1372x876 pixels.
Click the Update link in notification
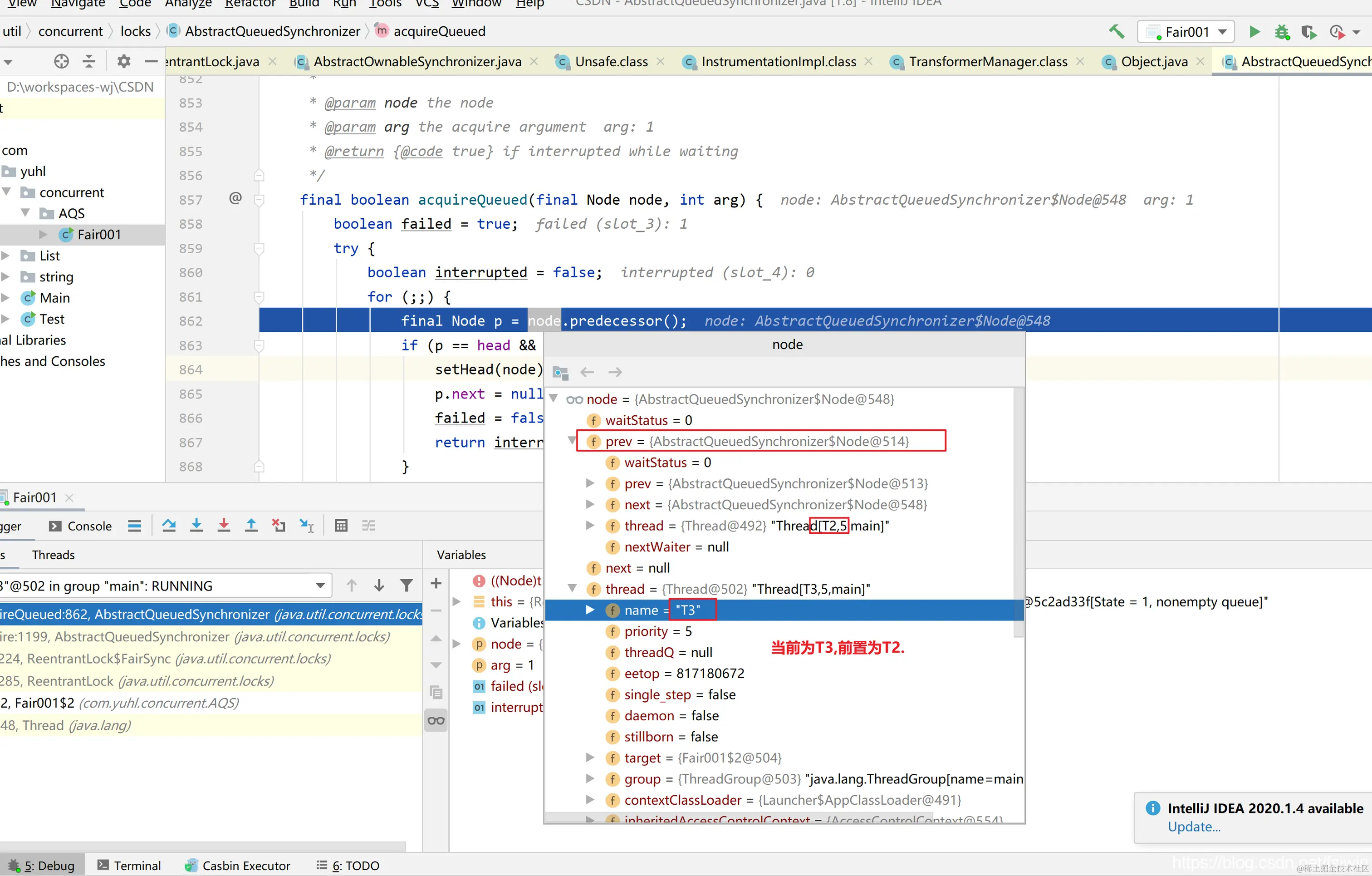(1194, 827)
